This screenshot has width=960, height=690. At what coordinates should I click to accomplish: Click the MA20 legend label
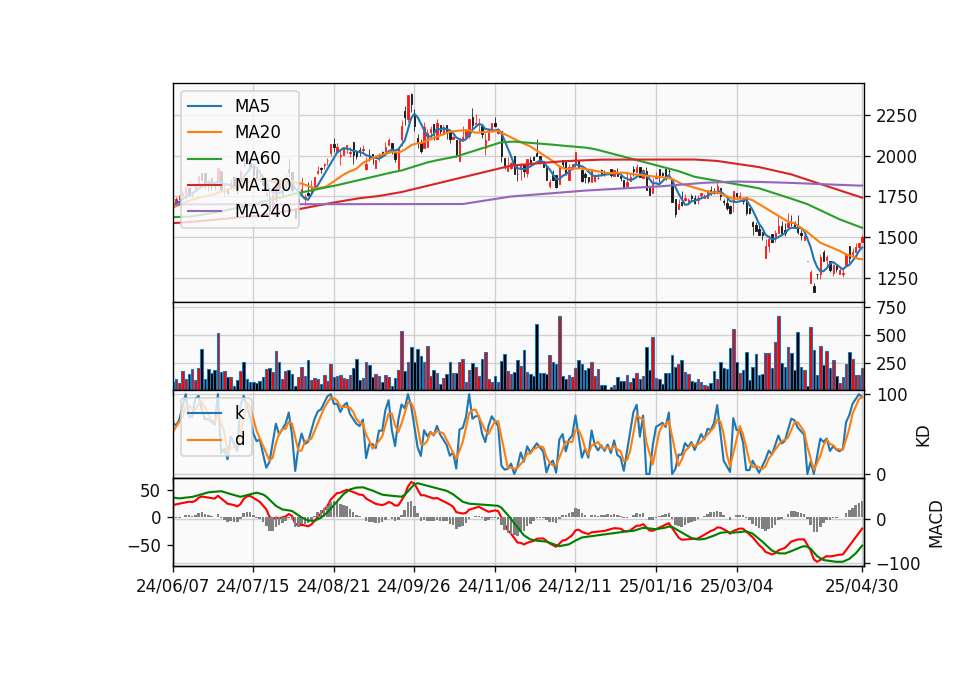pyautogui.click(x=257, y=132)
